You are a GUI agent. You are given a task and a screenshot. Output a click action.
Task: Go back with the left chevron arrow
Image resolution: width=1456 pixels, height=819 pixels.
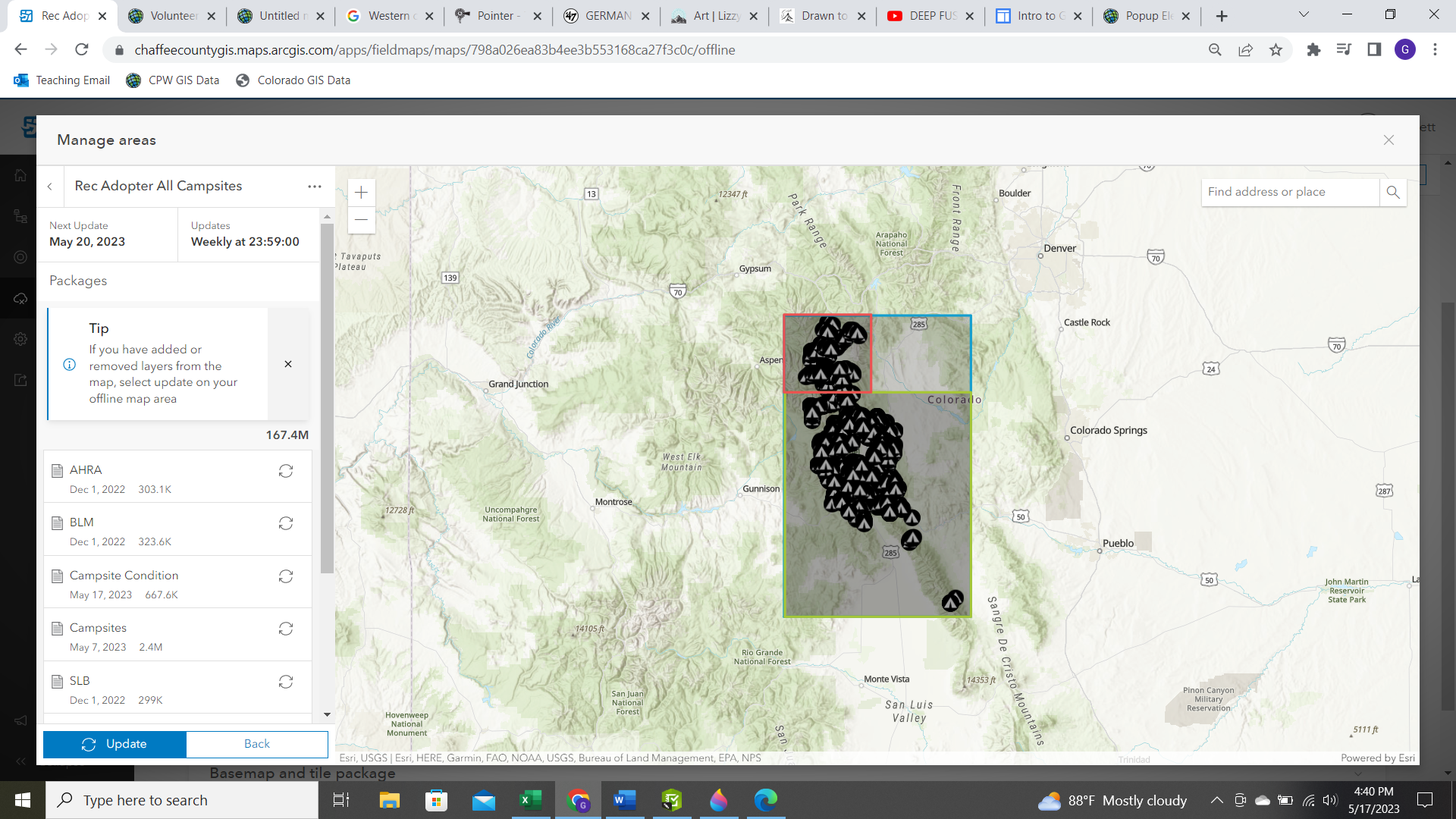tap(50, 187)
